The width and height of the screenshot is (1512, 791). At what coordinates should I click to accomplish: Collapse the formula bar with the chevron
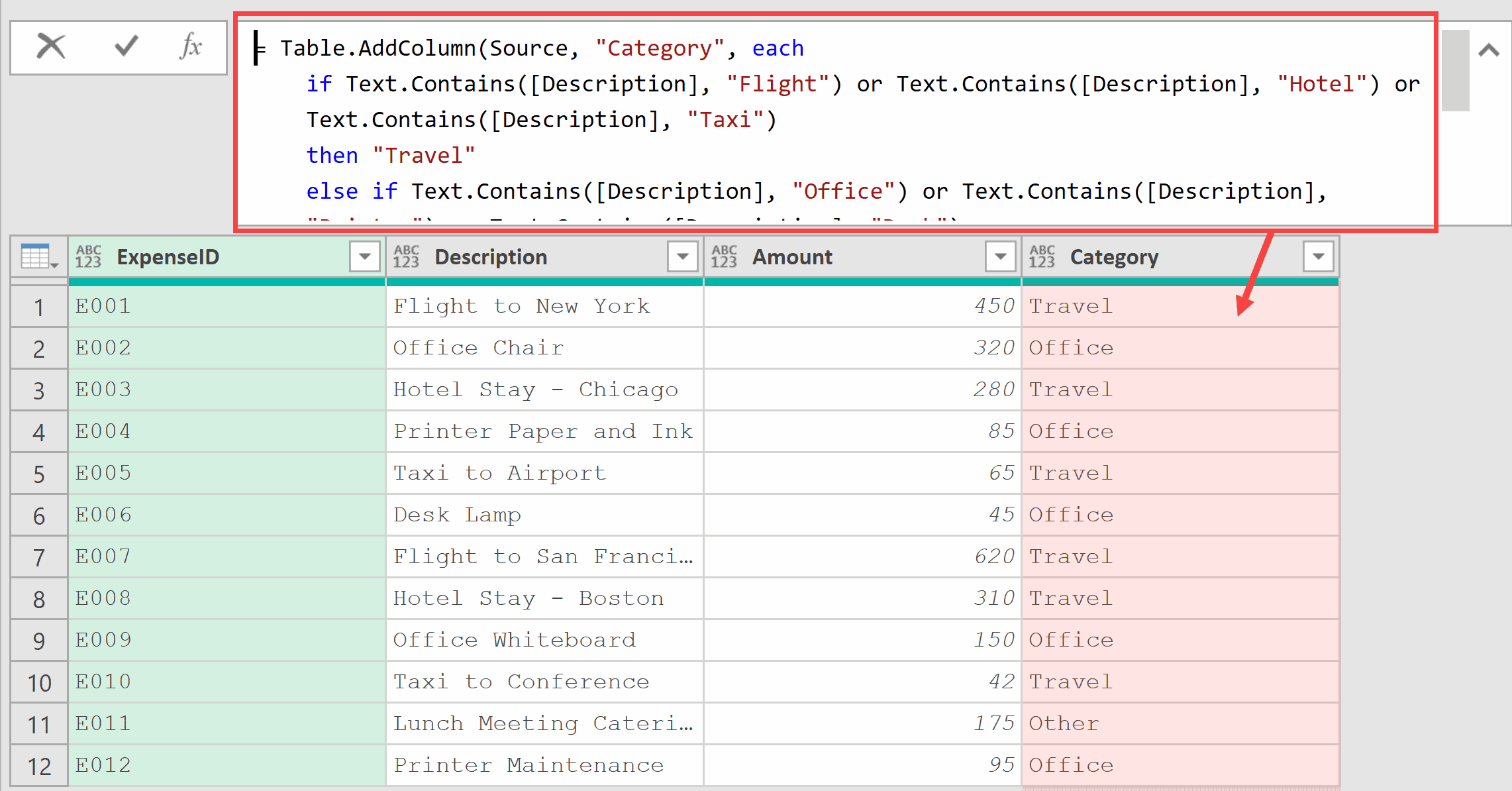coord(1487,50)
